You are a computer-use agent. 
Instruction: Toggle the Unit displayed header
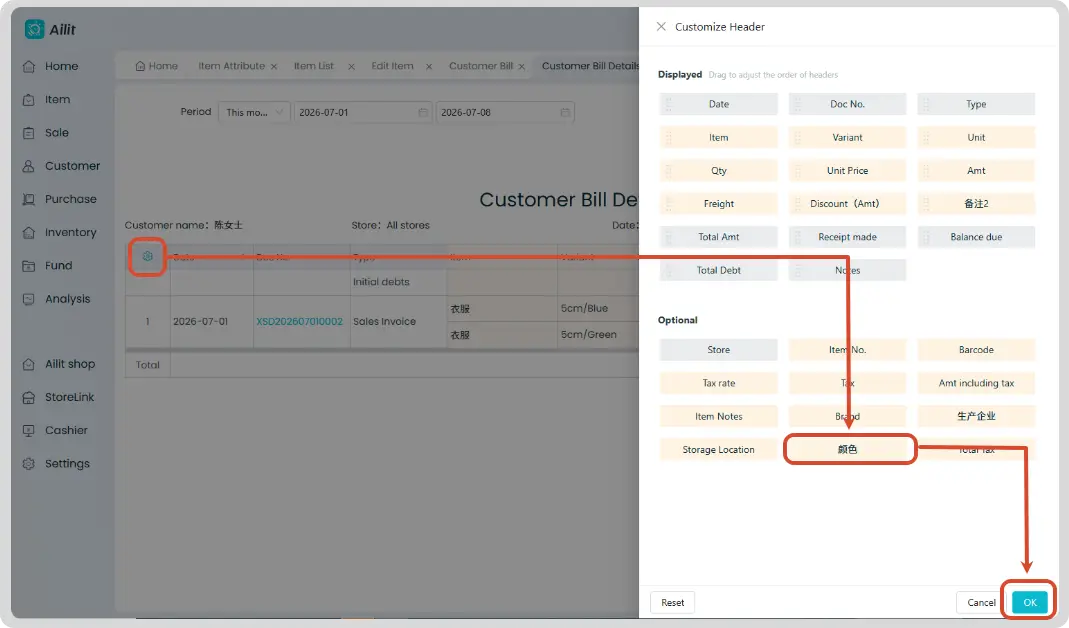[976, 138]
